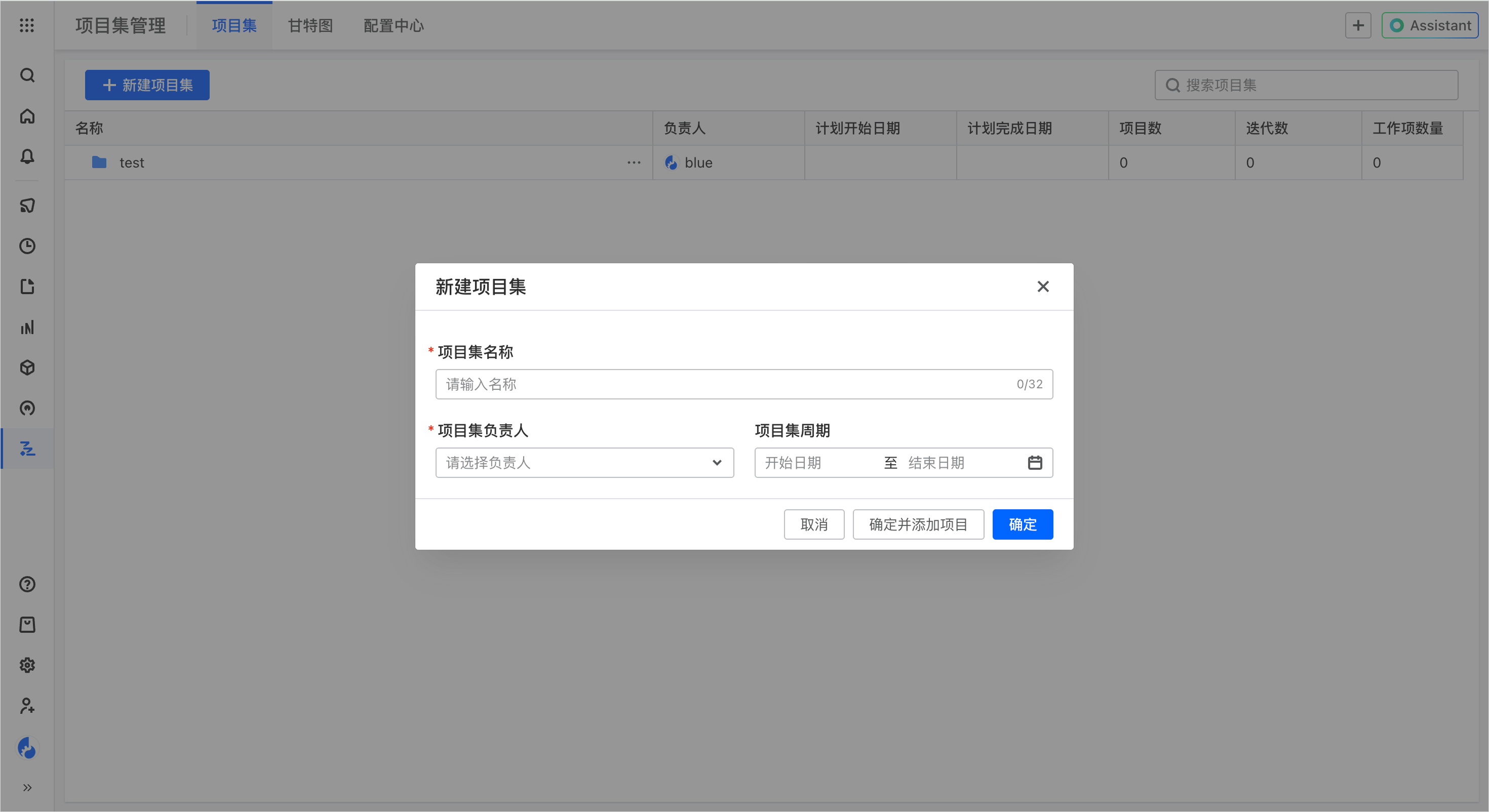Open the shopping bag icon in sidebar
The height and width of the screenshot is (812, 1489).
pos(27,625)
